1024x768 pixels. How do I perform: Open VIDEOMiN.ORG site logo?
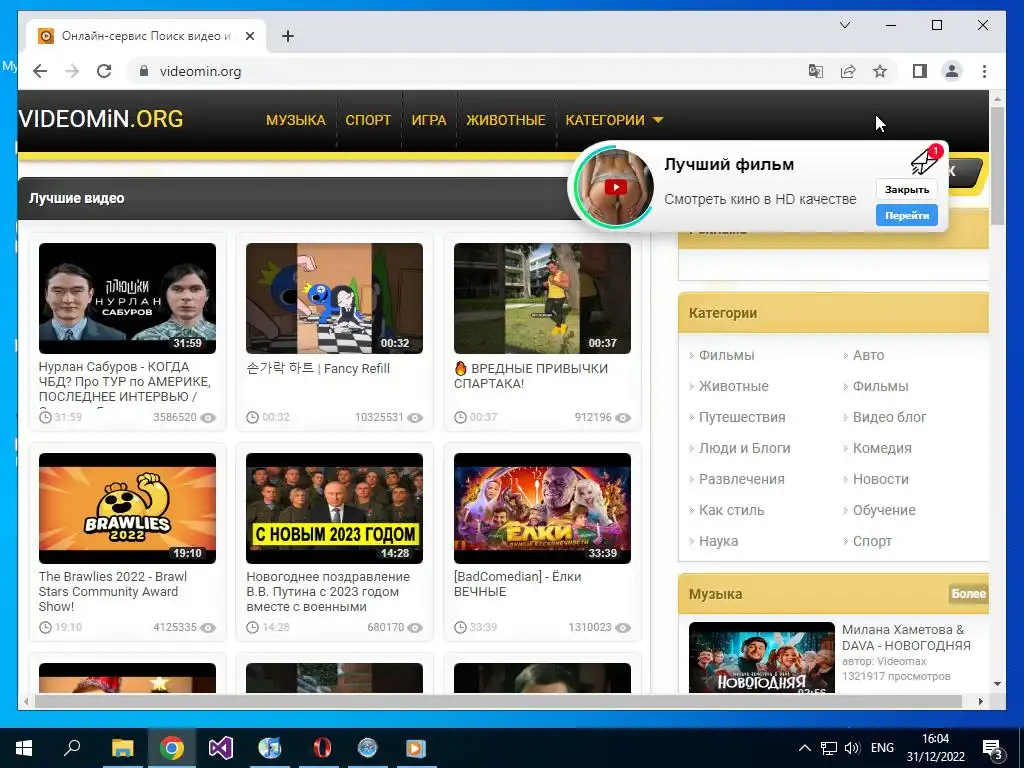tap(101, 120)
